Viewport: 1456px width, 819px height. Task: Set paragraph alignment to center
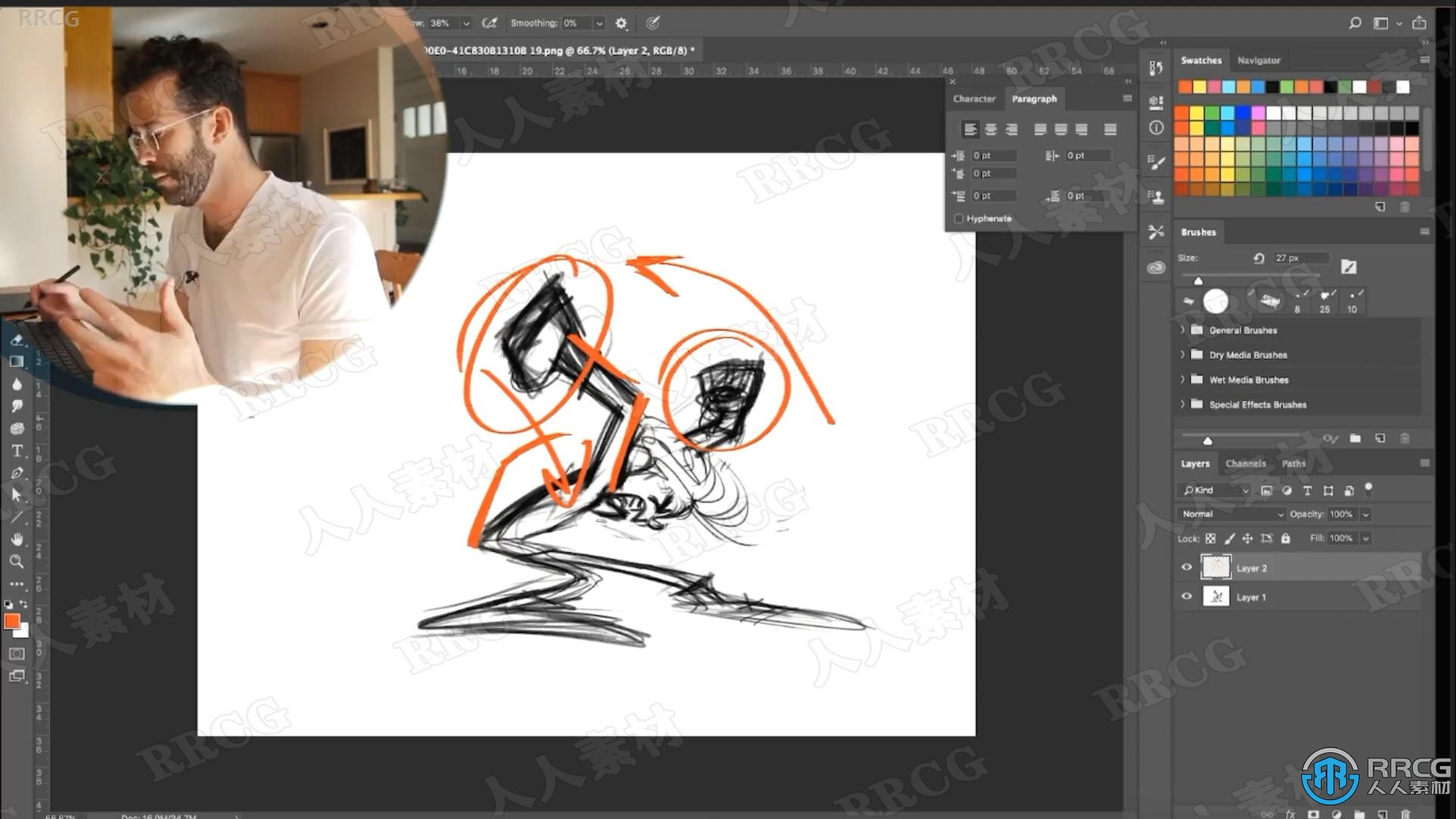(x=990, y=130)
